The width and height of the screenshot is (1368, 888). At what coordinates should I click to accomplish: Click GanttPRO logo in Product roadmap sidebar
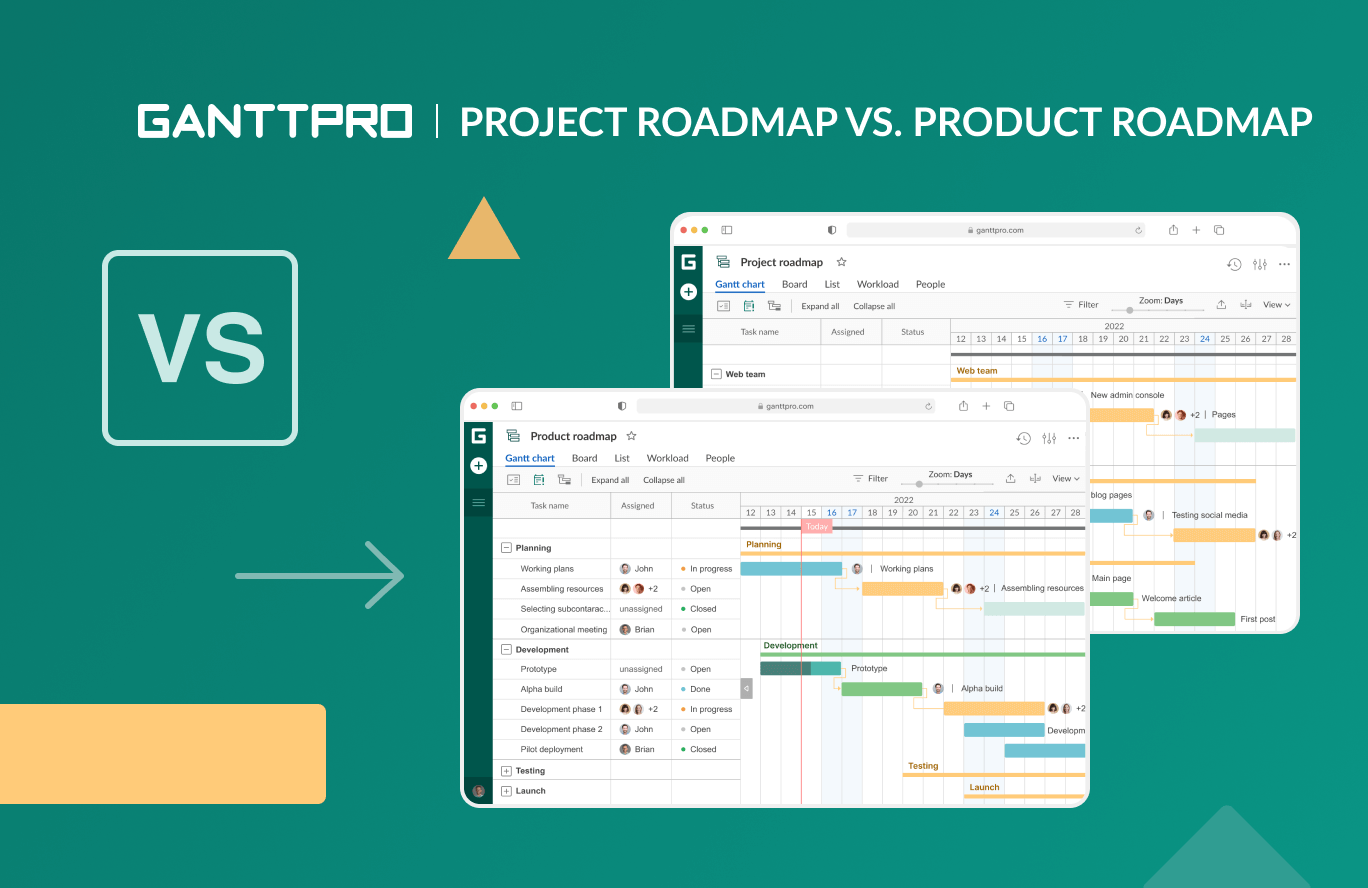[x=478, y=436]
